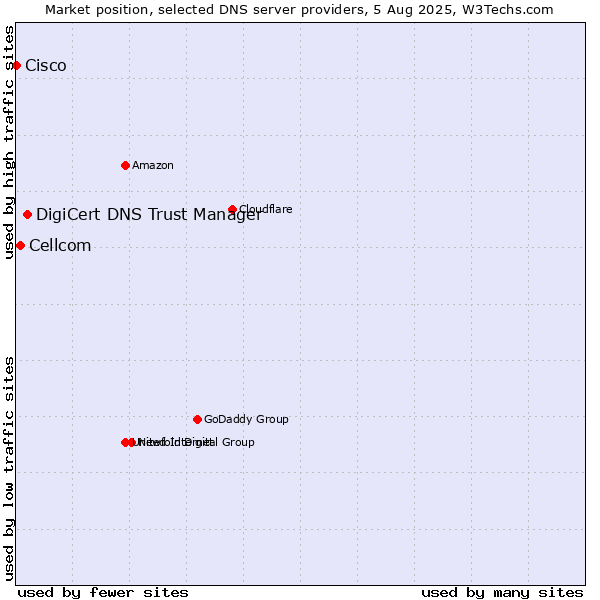This screenshot has height=600, width=600.
Task: Select the 'Amazon' label text
Action: (153, 166)
